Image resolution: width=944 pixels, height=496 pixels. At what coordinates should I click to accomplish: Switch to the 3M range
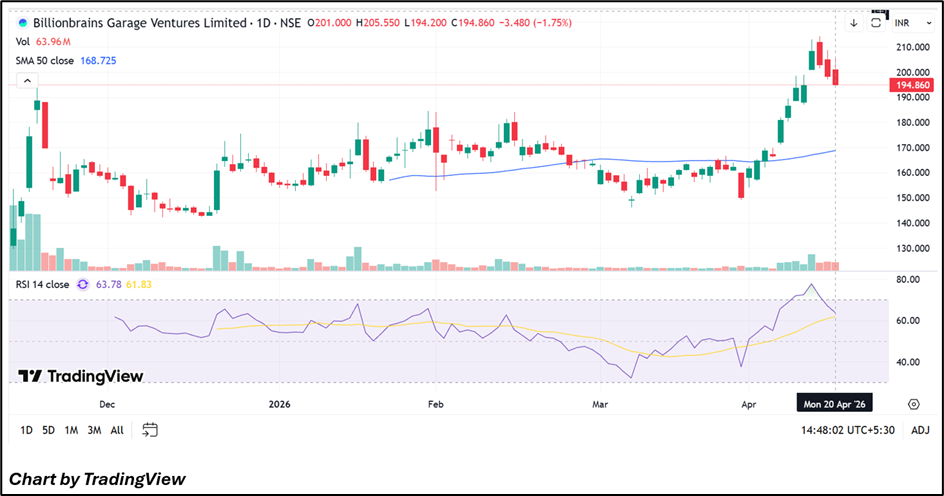click(94, 430)
